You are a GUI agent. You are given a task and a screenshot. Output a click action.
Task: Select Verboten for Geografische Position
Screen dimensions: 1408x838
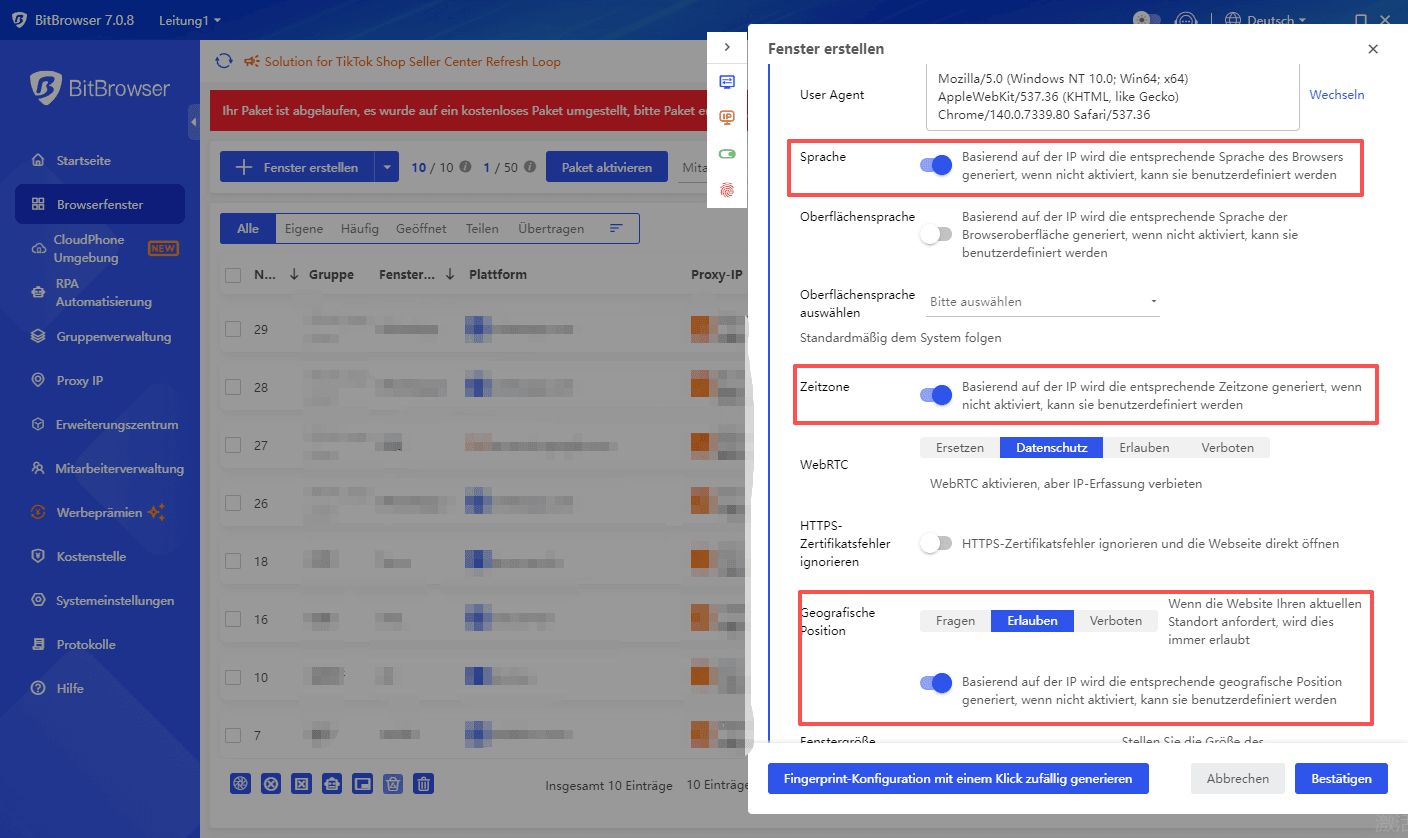pyautogui.click(x=1115, y=621)
